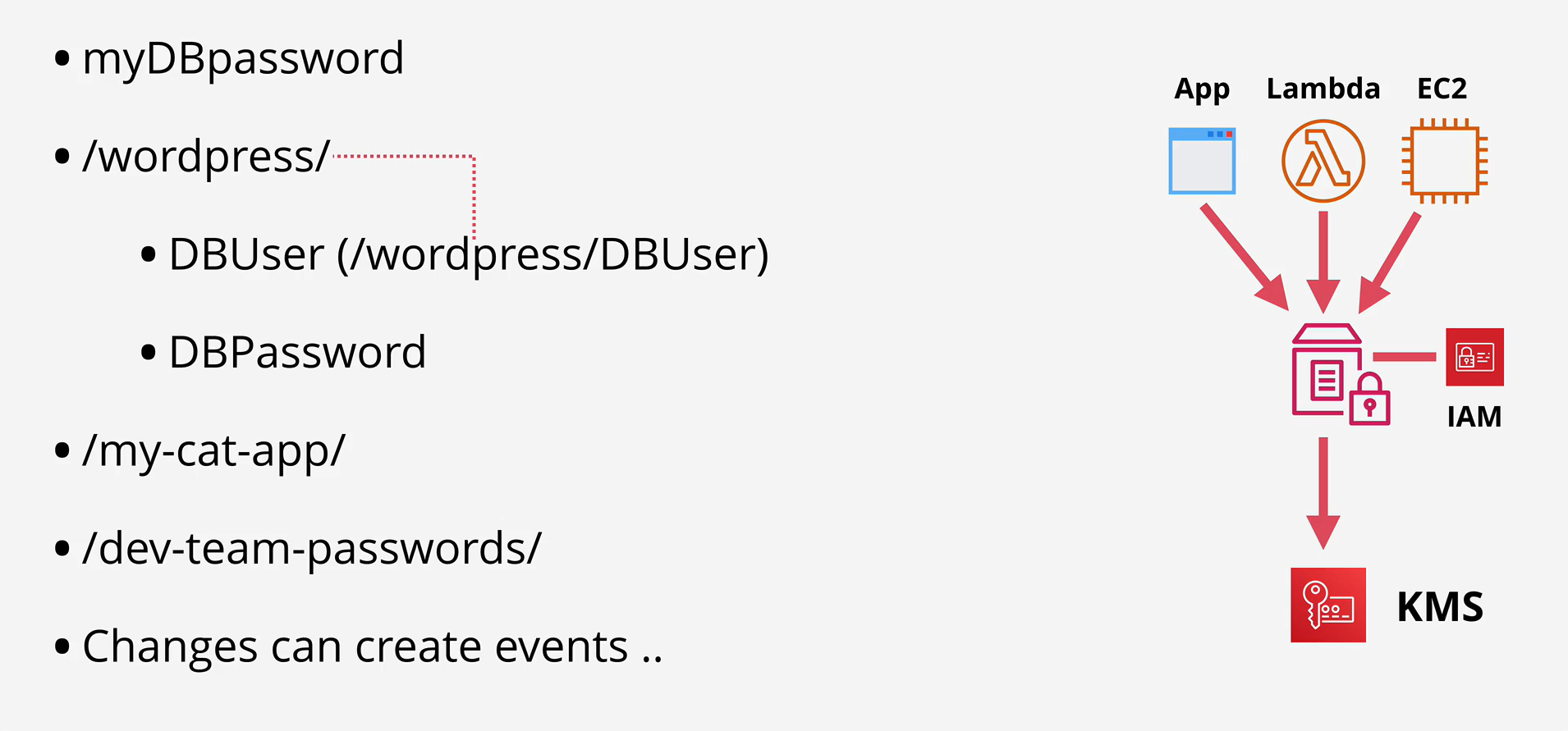Click the Lambda label text
This screenshot has width=1568, height=731.
point(1323,88)
